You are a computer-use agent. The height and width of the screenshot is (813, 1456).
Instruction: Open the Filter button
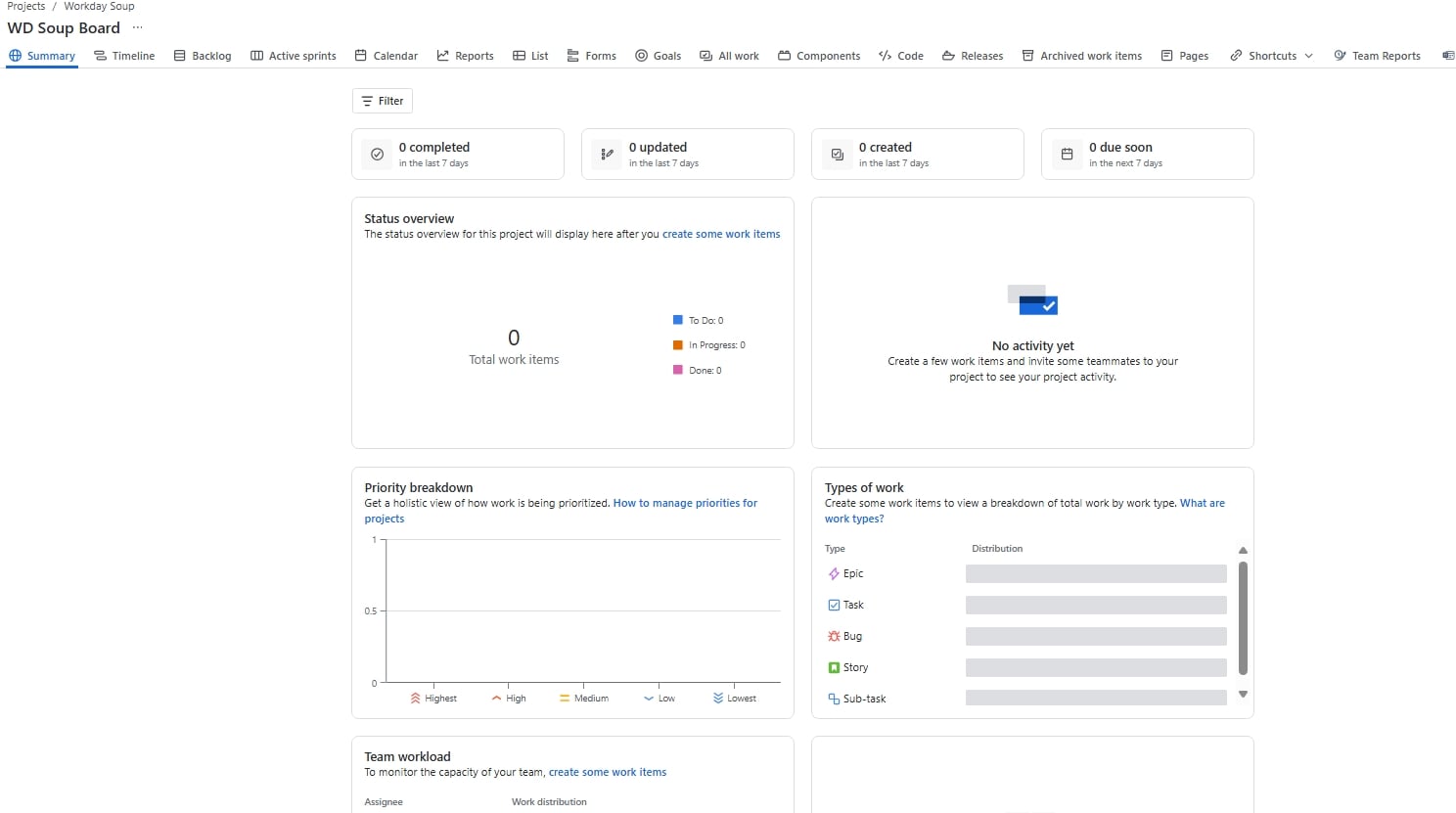(x=383, y=101)
